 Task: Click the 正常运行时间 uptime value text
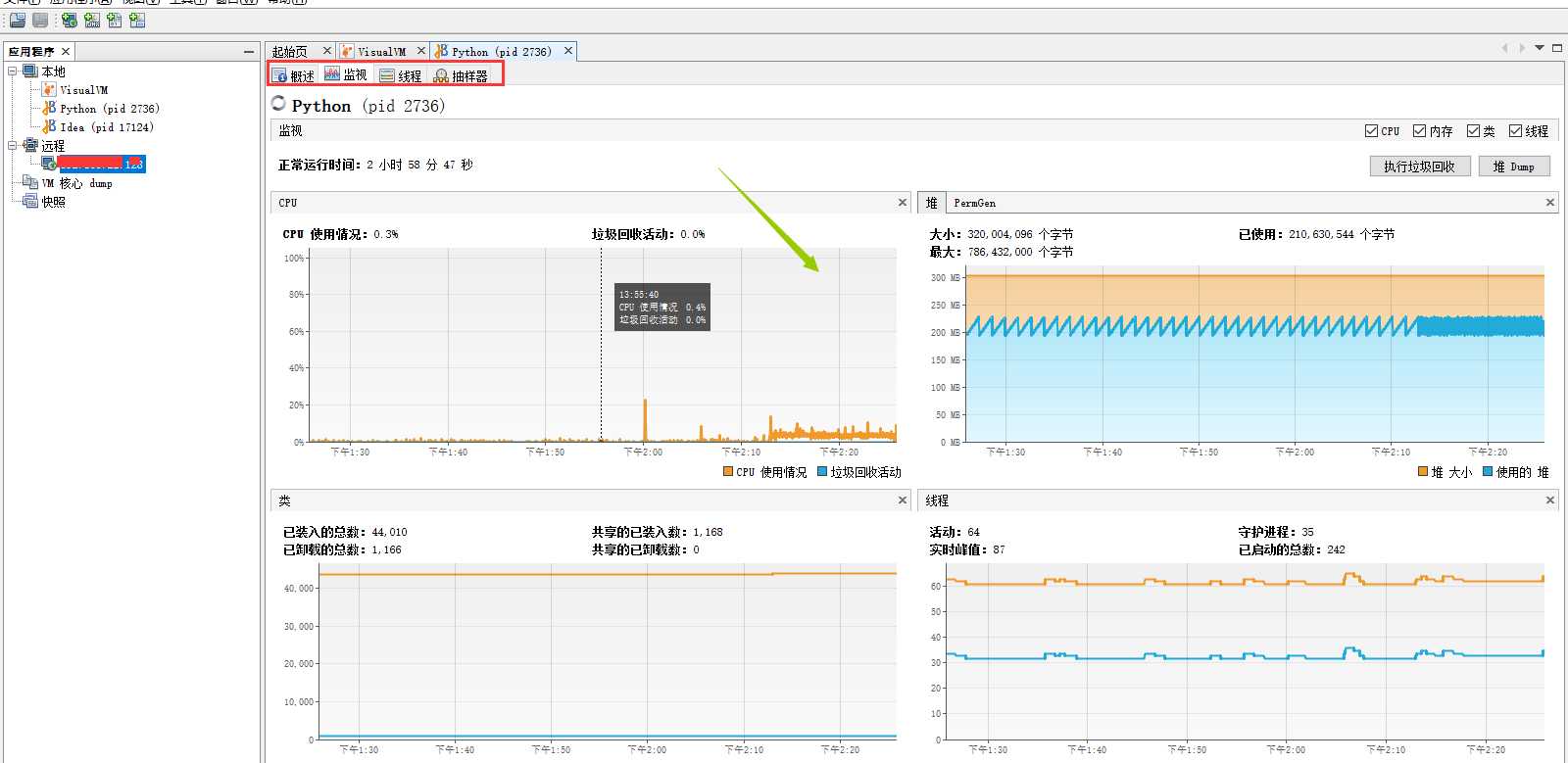point(419,166)
